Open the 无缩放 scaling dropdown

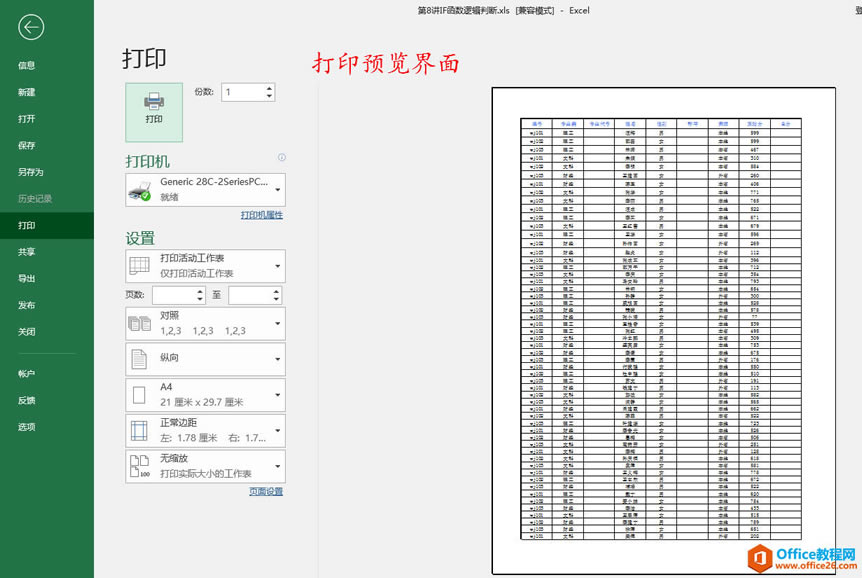pyautogui.click(x=205, y=466)
